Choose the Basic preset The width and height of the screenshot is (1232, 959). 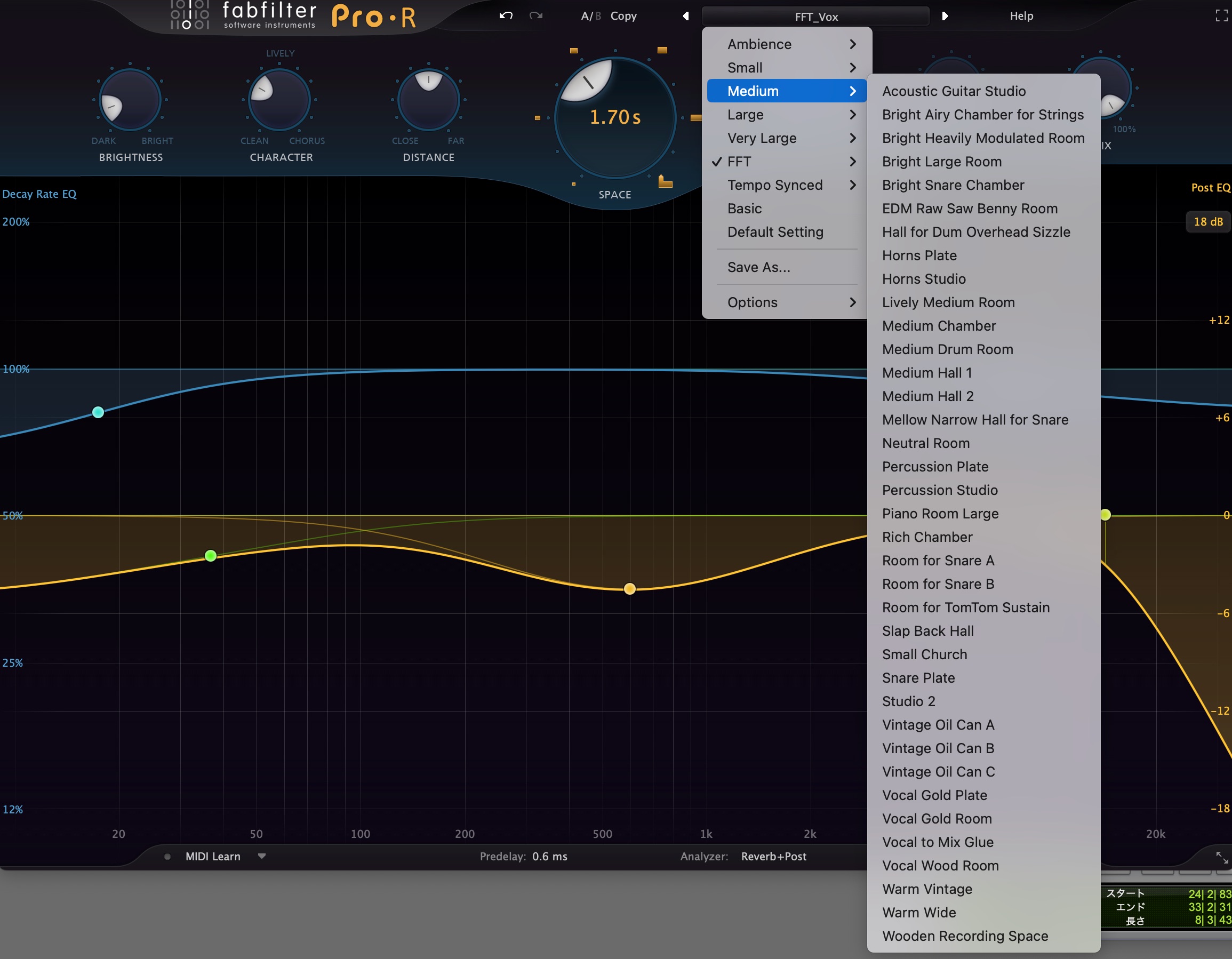787,209
